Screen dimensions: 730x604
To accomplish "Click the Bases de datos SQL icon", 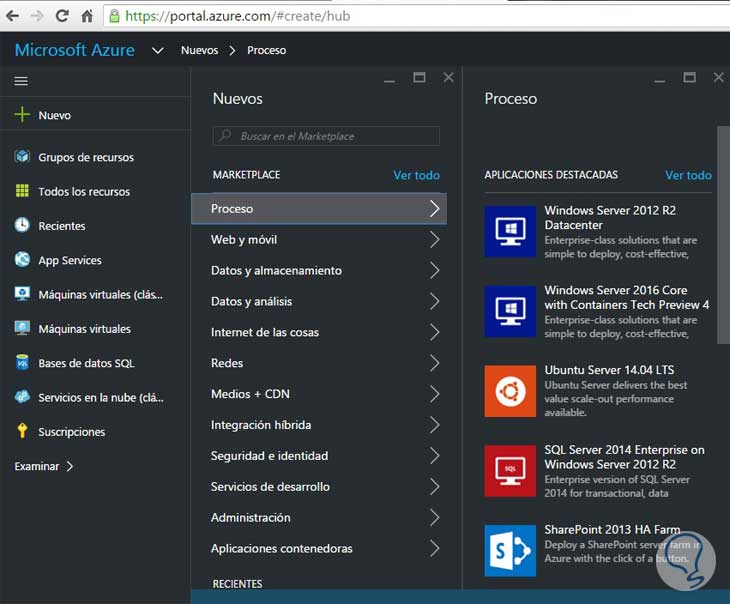I will click(x=22, y=362).
